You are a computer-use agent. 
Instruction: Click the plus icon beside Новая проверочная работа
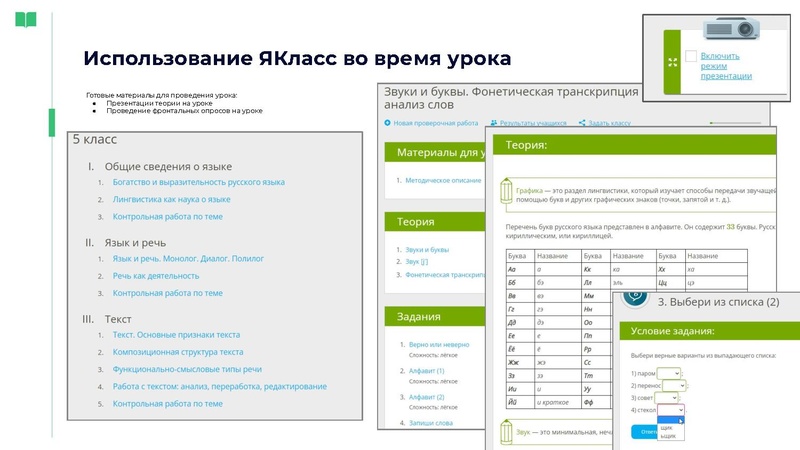point(387,123)
